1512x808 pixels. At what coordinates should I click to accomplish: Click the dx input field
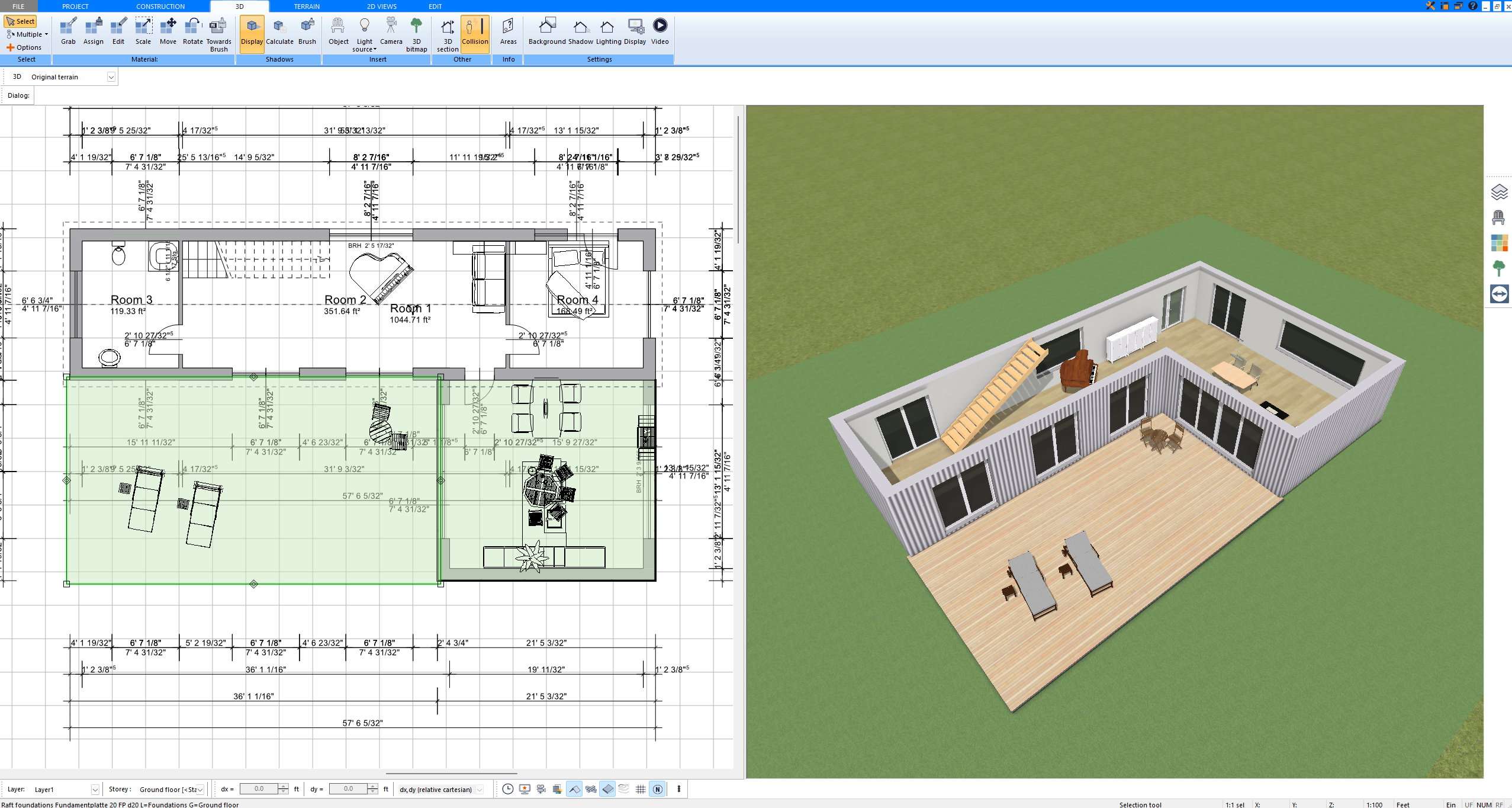(x=259, y=789)
